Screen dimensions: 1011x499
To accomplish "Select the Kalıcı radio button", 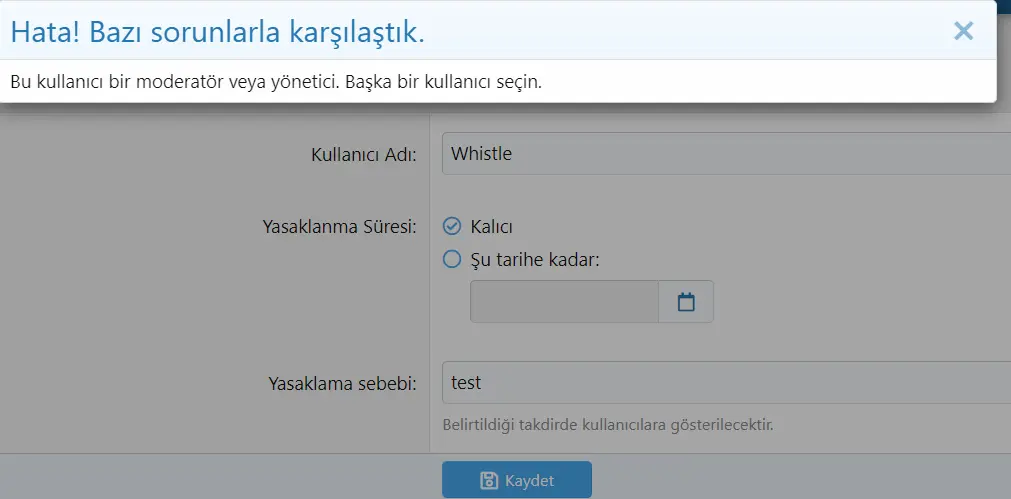I will click(452, 226).
